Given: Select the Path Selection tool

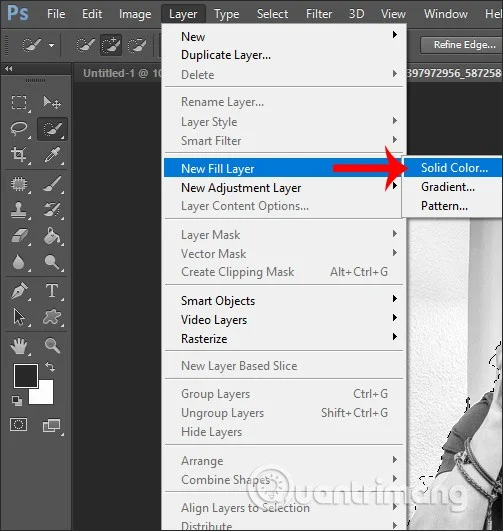Looking at the screenshot, I should pos(19,318).
